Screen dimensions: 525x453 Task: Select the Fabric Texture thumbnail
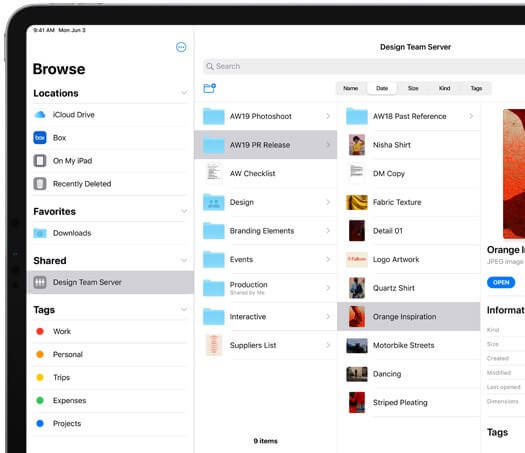[357, 202]
